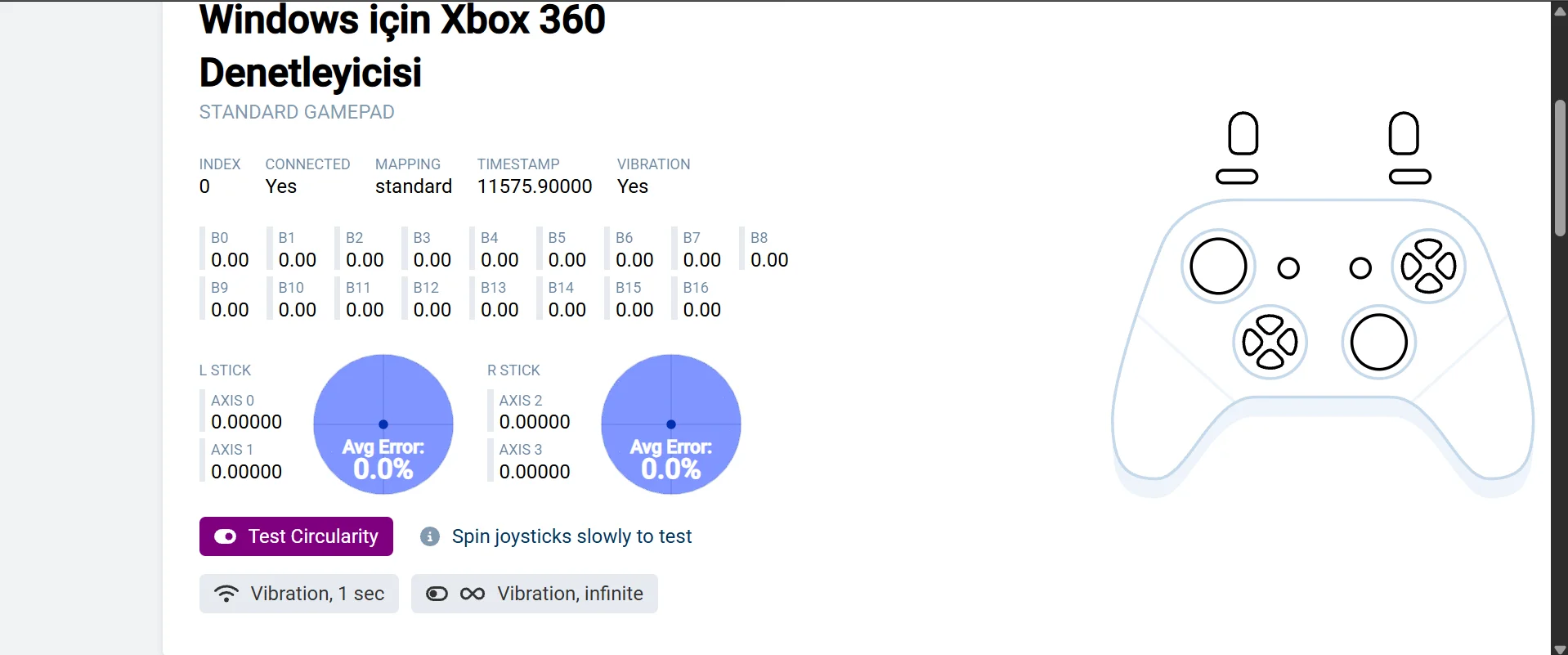Viewport: 1568px width, 655px height.
Task: Click the Vibration, 1 sec button
Action: (x=299, y=594)
